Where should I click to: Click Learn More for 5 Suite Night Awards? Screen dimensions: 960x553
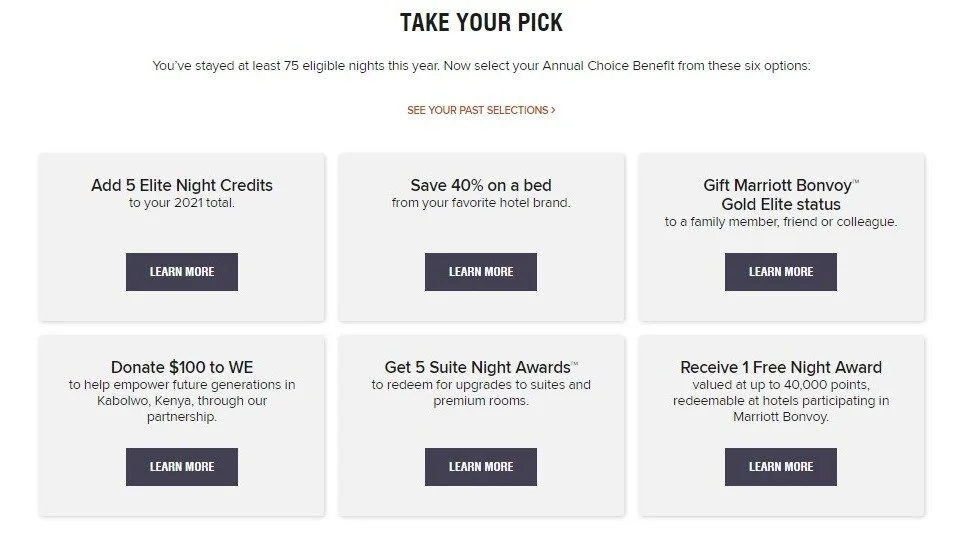tap(480, 466)
